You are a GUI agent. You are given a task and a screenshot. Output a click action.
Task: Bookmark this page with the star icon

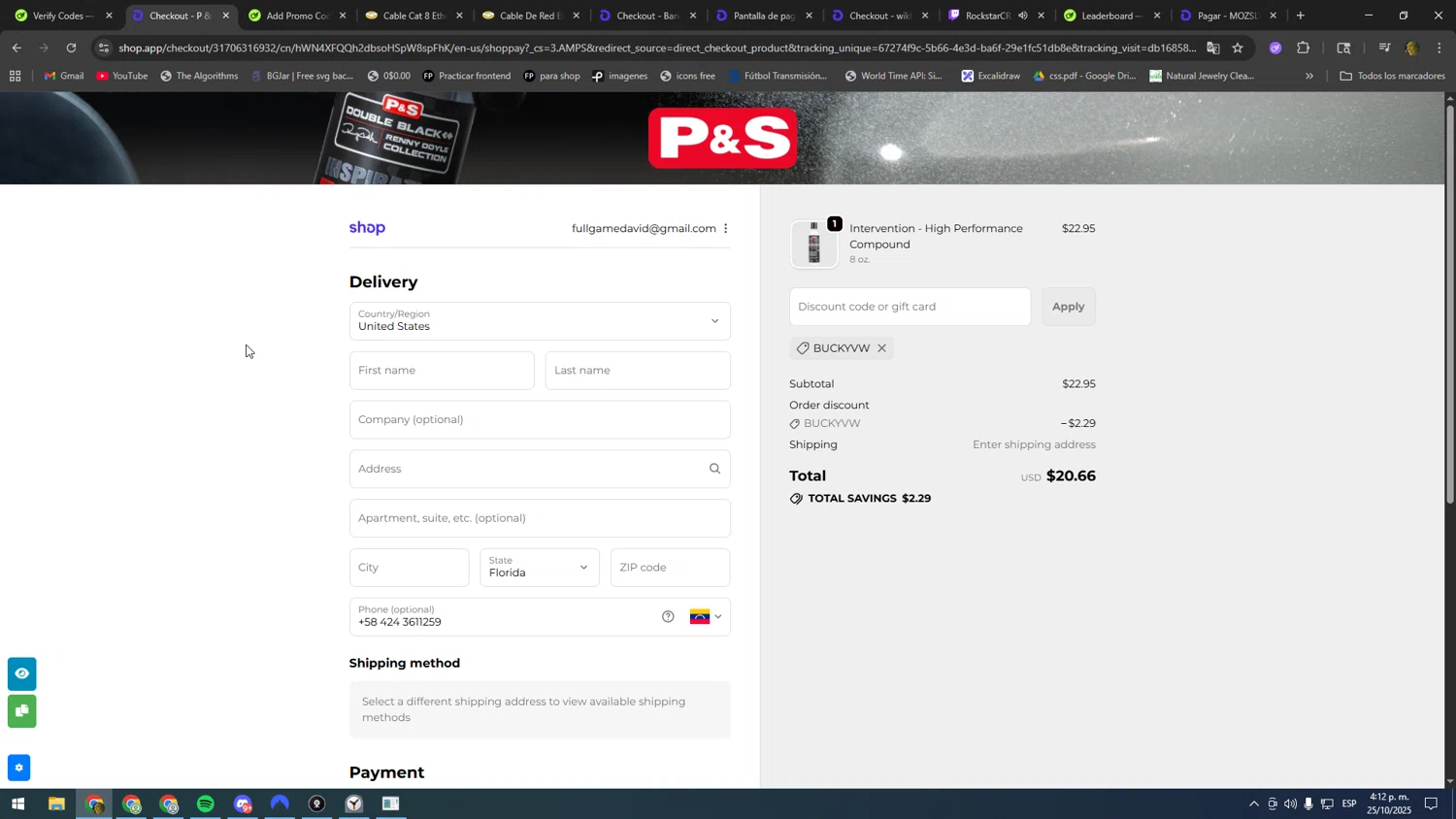pyautogui.click(x=1238, y=48)
